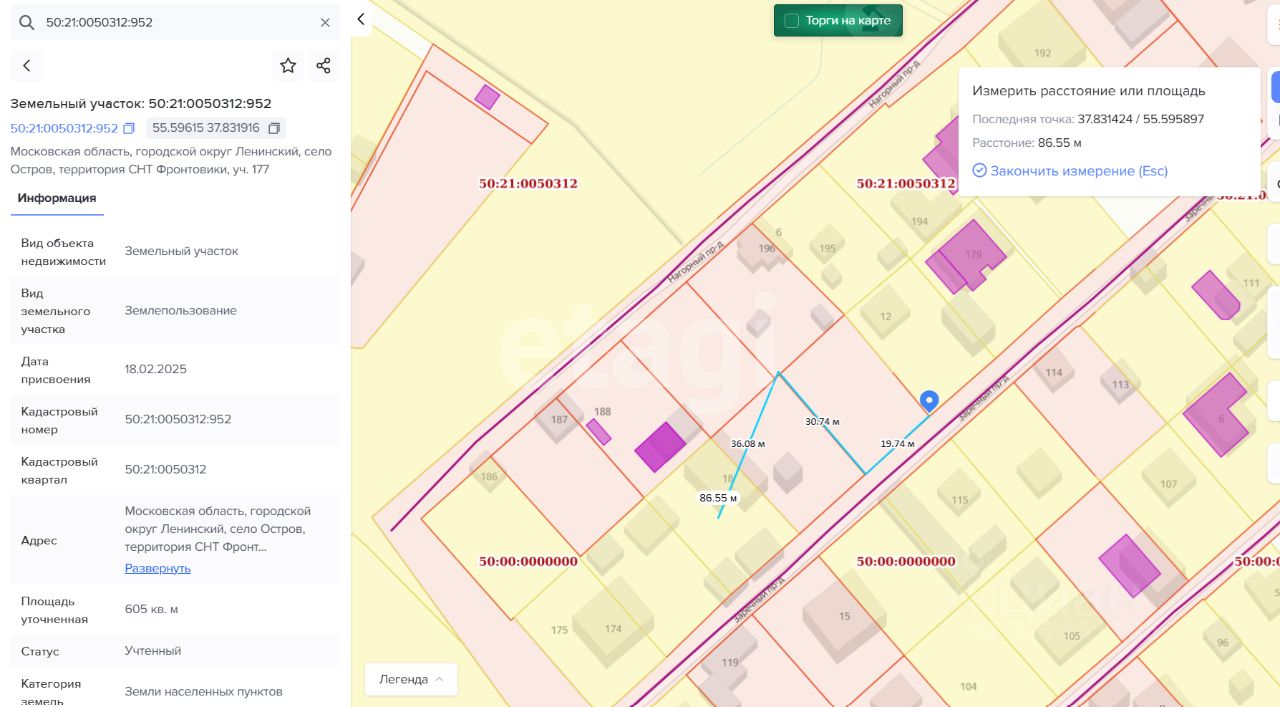1280x707 pixels.
Task: Click the 36.08 м segment label
Action: [x=748, y=443]
